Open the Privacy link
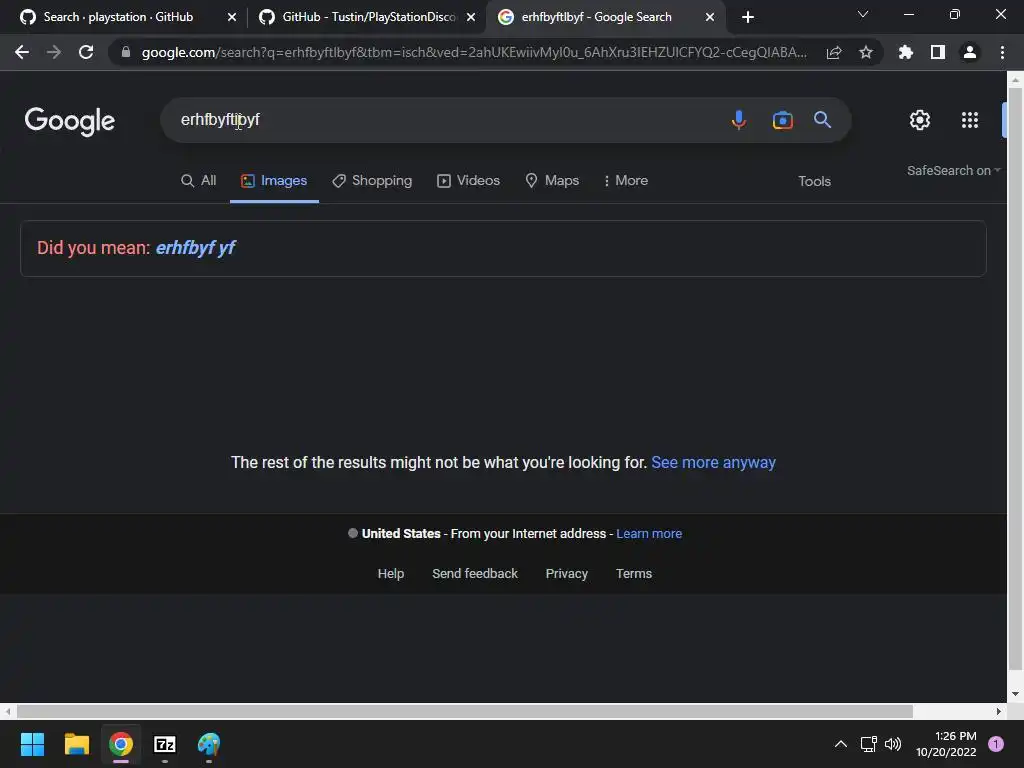Screen dimensions: 1024x768 click(x=567, y=573)
